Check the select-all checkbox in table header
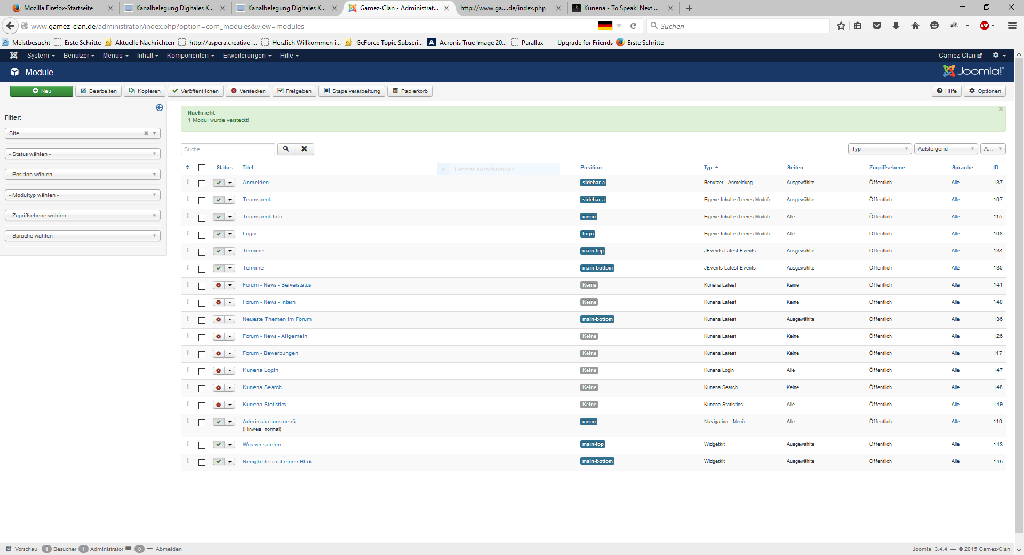1024x555 pixels. (x=201, y=167)
